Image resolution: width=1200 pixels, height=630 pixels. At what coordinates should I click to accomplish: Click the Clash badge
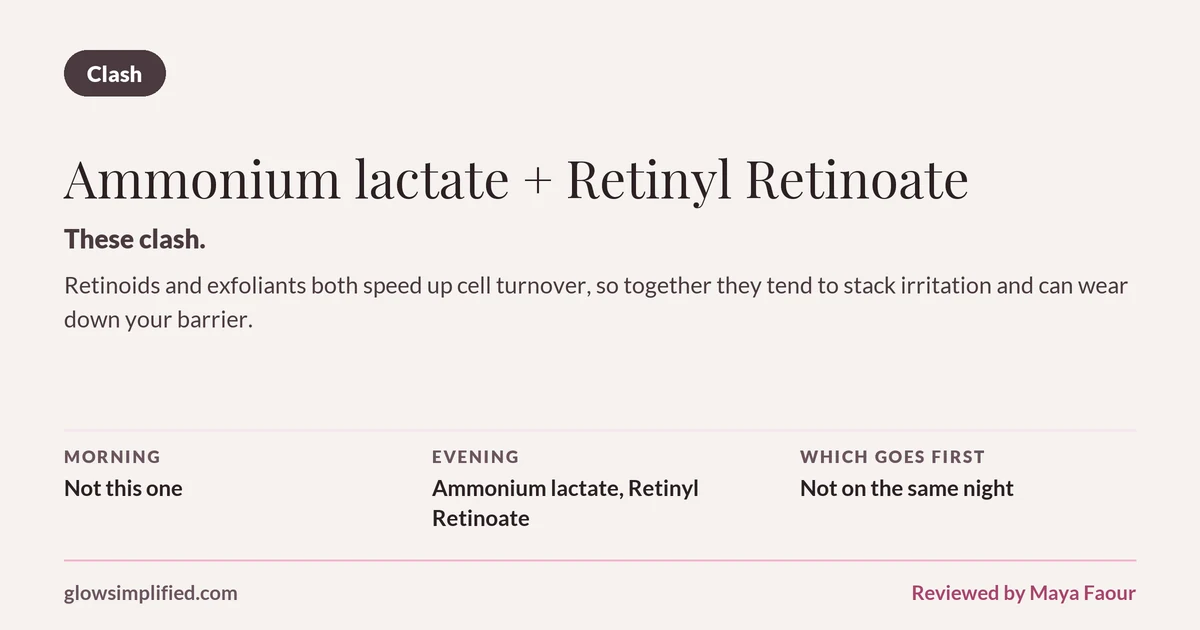115,74
